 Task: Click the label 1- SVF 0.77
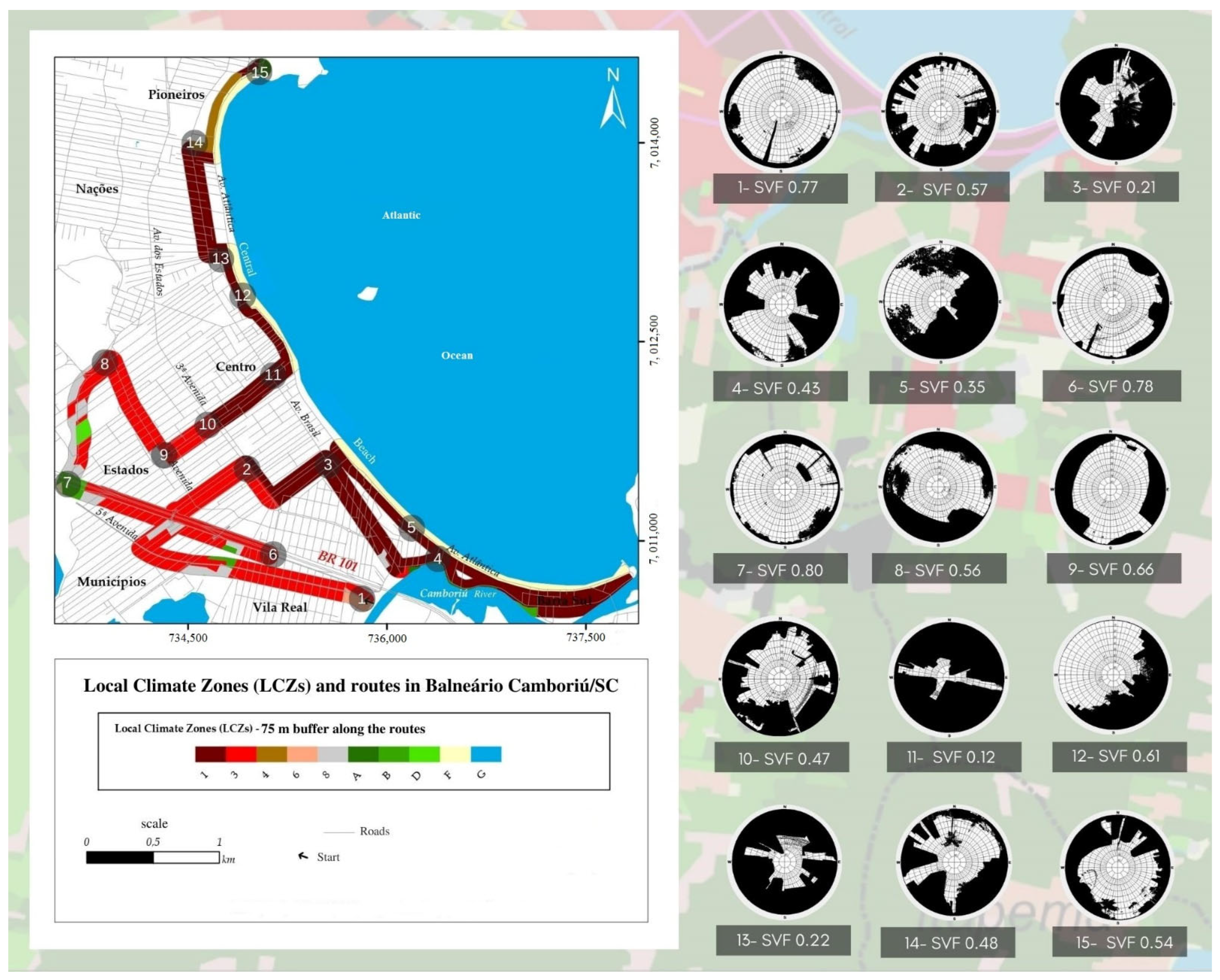pos(779,188)
